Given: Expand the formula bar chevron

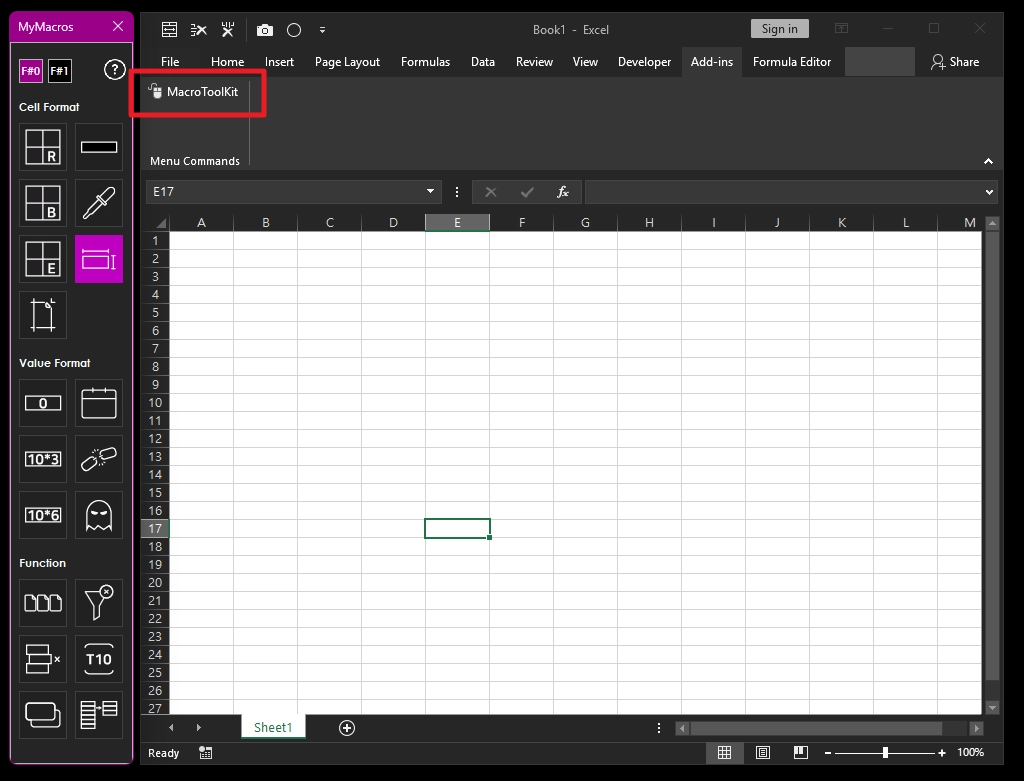Looking at the screenshot, I should pyautogui.click(x=989, y=192).
